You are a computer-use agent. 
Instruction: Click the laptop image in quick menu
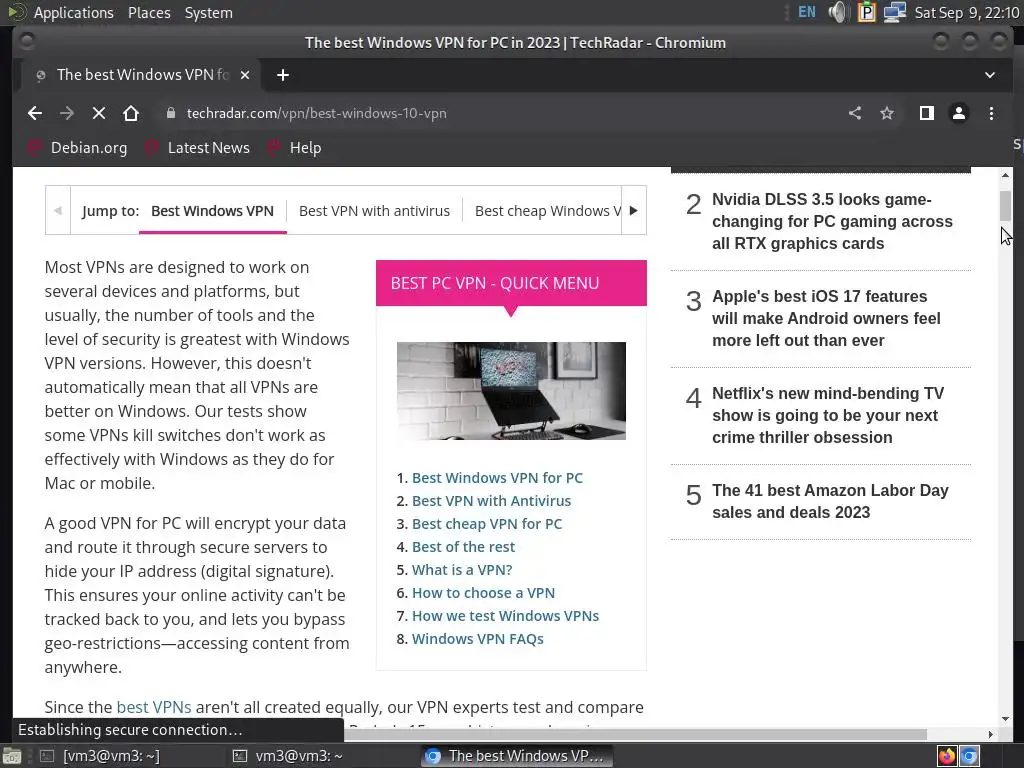pos(511,391)
